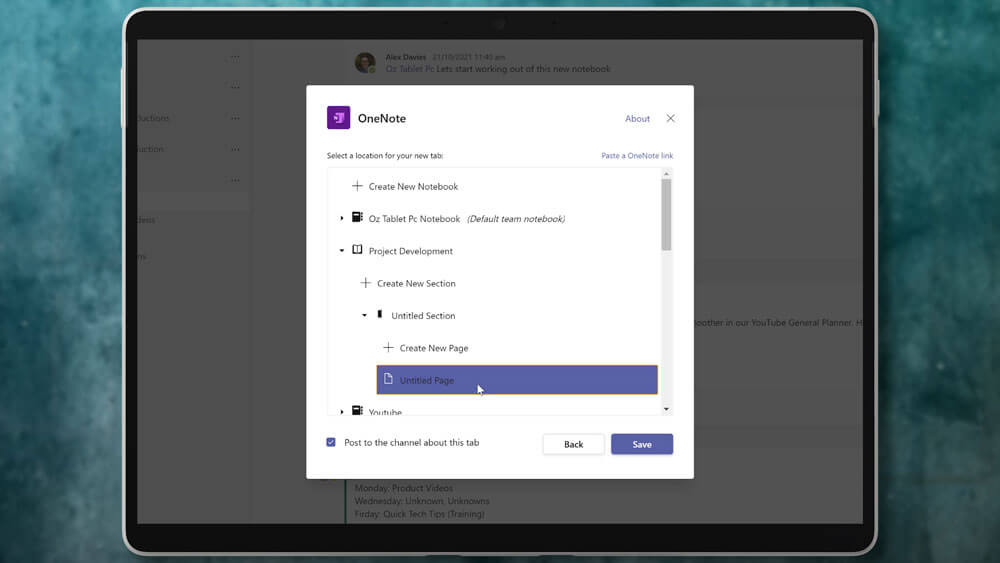This screenshot has height=563, width=1000.
Task: Collapse the Project Development notebook
Action: (x=342, y=251)
